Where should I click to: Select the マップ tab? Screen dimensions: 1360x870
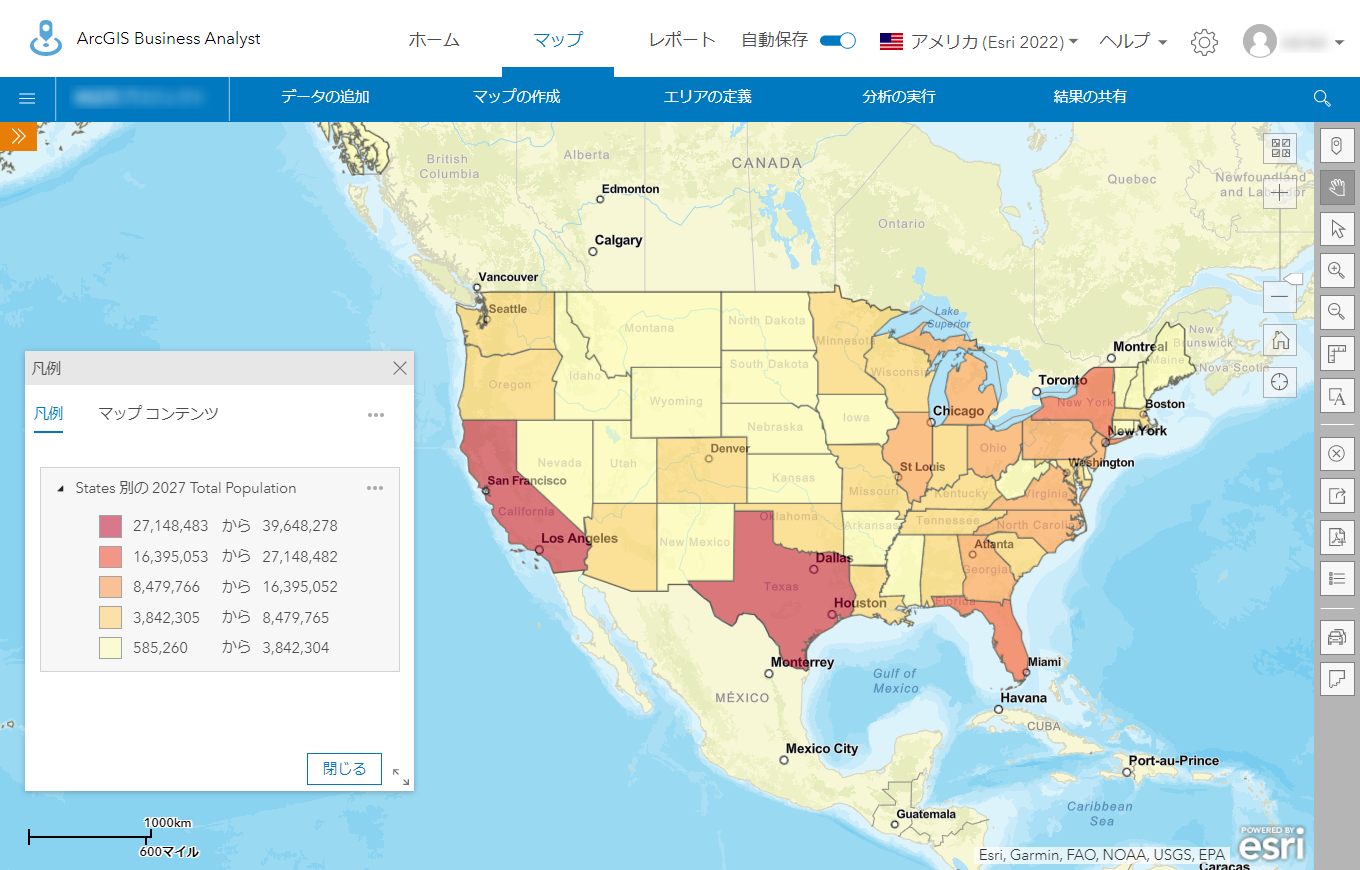pos(558,40)
